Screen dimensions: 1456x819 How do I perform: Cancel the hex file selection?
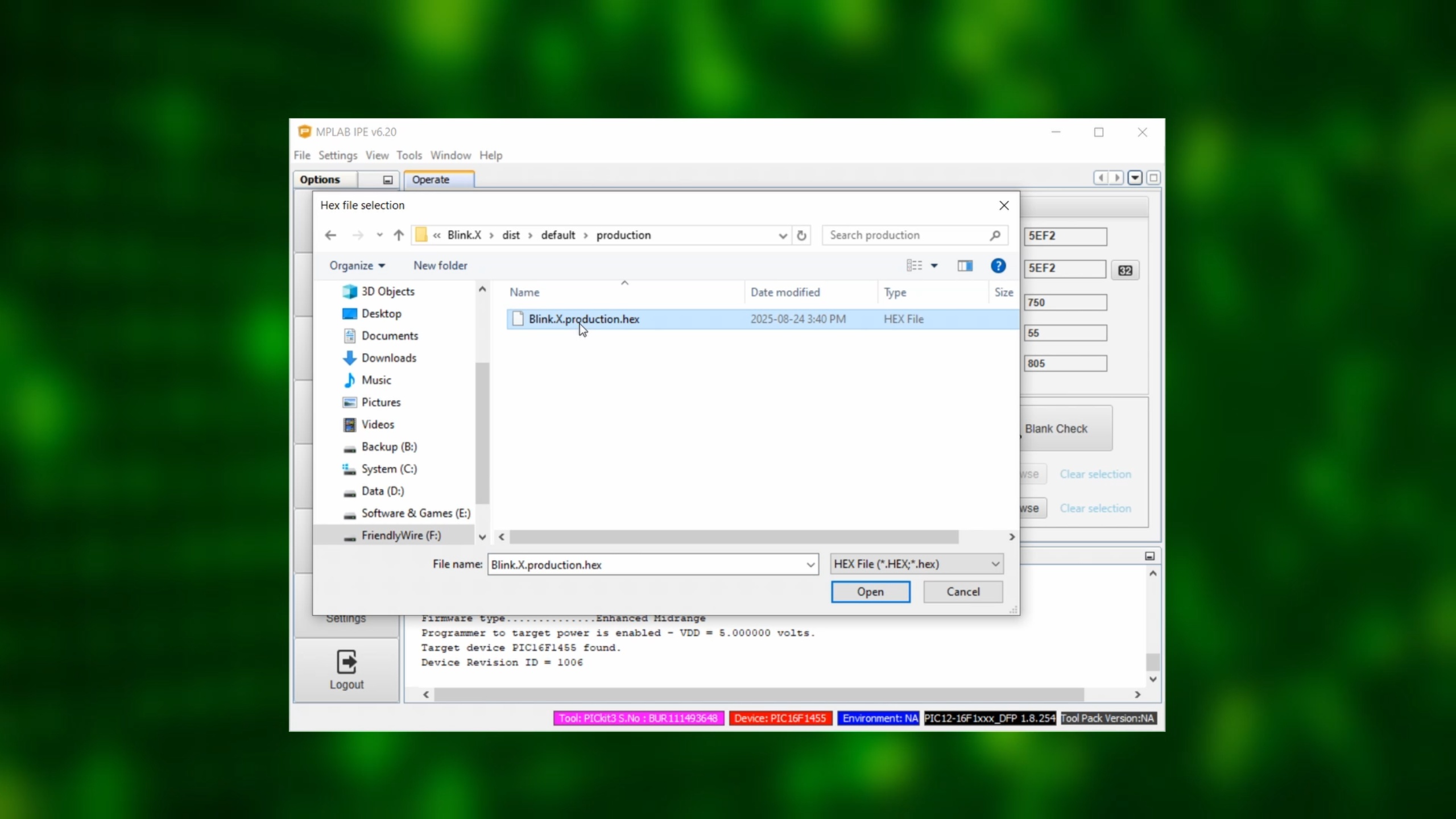[x=963, y=591]
